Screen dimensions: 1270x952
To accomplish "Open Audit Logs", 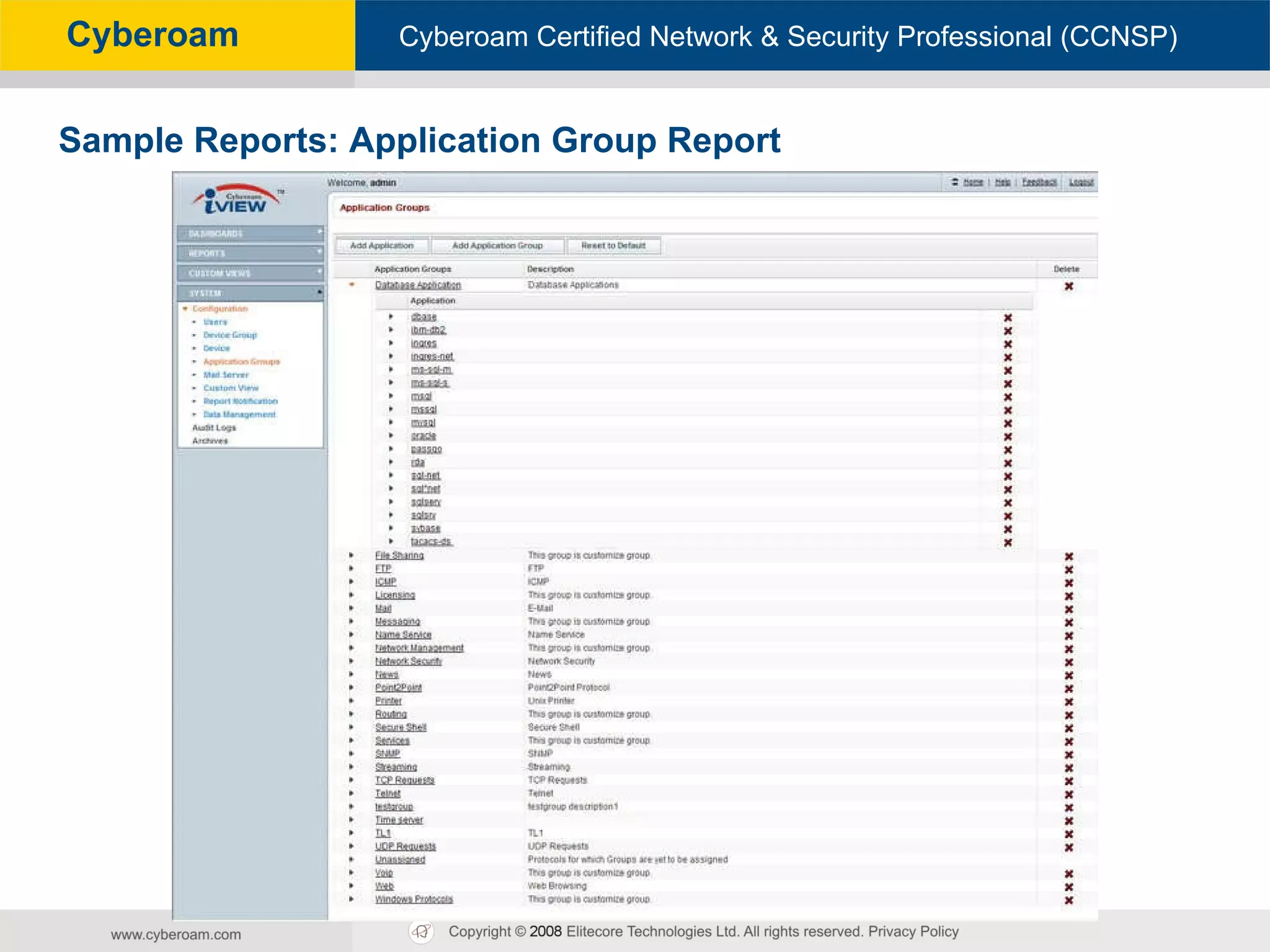I will coord(214,428).
